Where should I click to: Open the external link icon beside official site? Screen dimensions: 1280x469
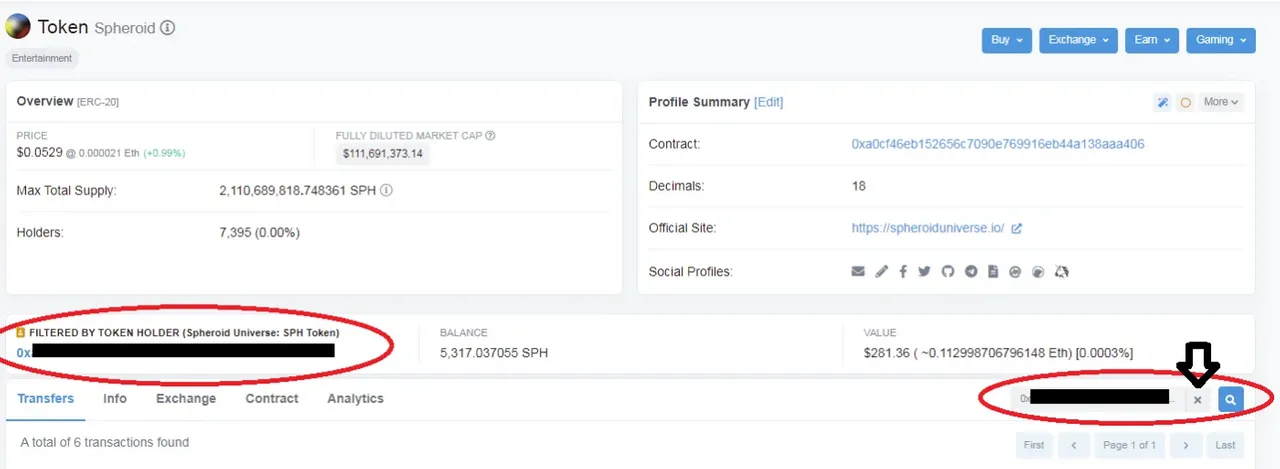coord(1017,229)
